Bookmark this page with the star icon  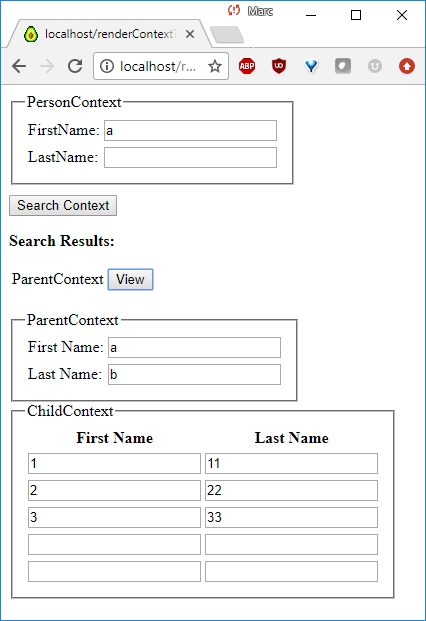pos(215,66)
